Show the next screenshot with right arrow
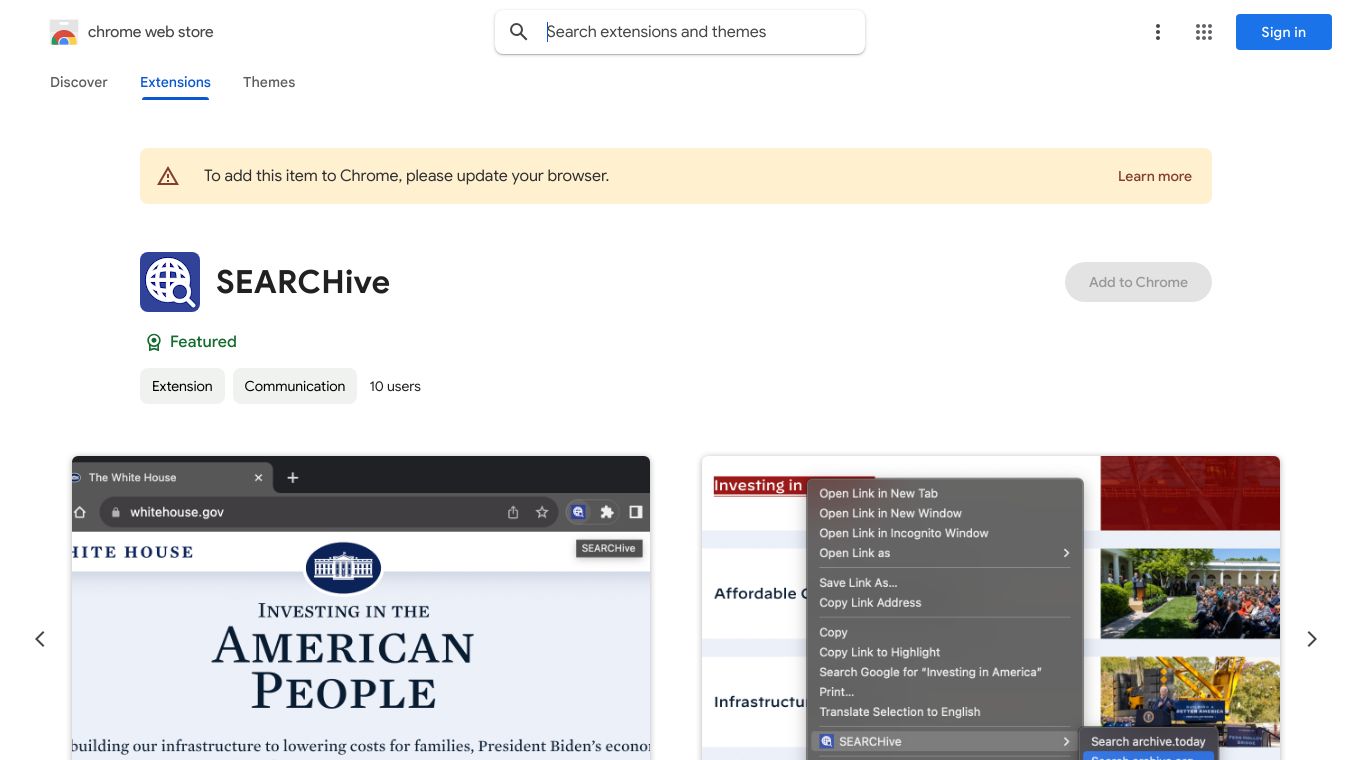Screen dimensions: 1352x760 [x=1312, y=639]
